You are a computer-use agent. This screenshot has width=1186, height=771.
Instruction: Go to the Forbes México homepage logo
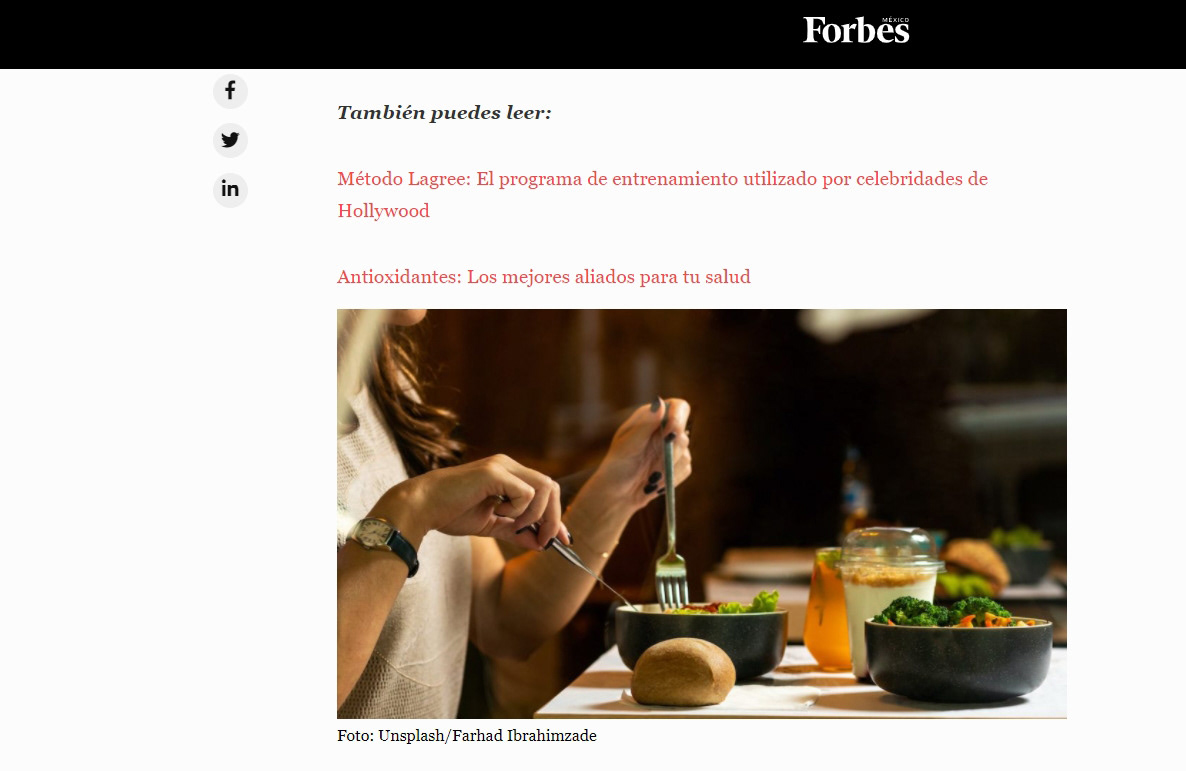(x=856, y=30)
